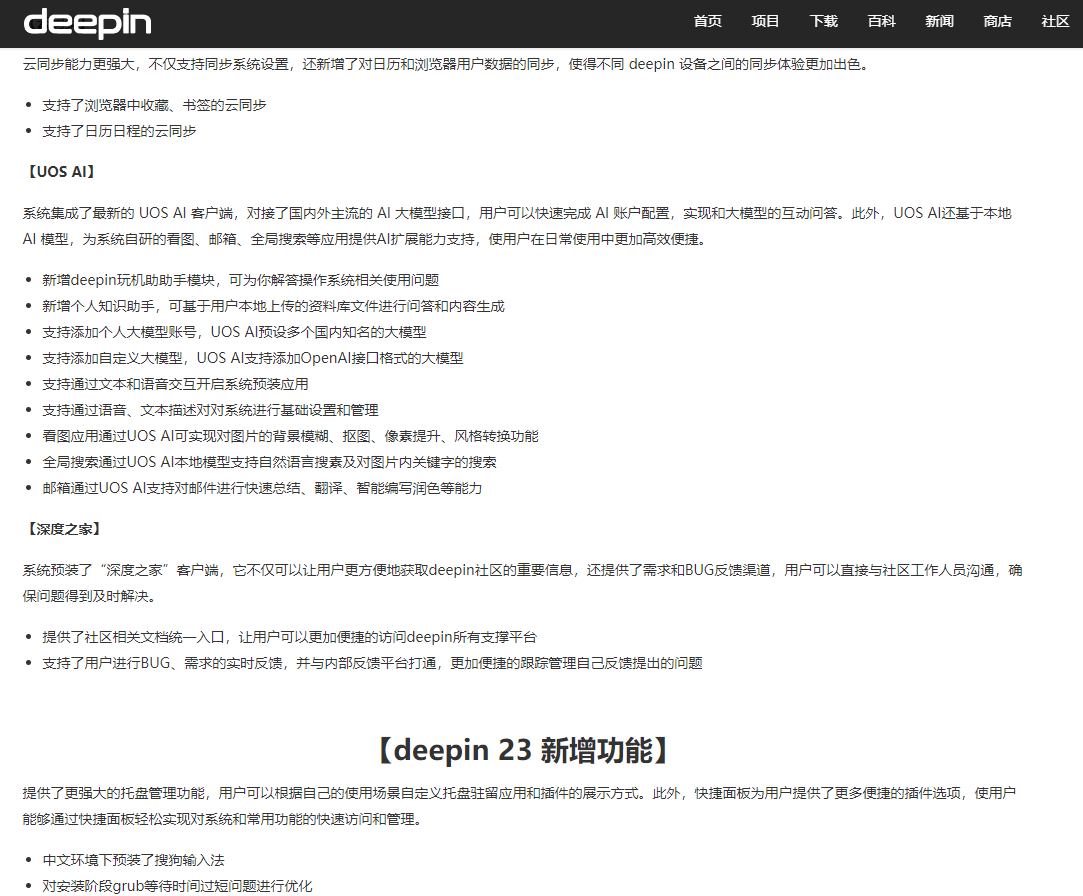This screenshot has height=896, width=1083.
Task: Open the 百科 menu item
Action: [881, 21]
